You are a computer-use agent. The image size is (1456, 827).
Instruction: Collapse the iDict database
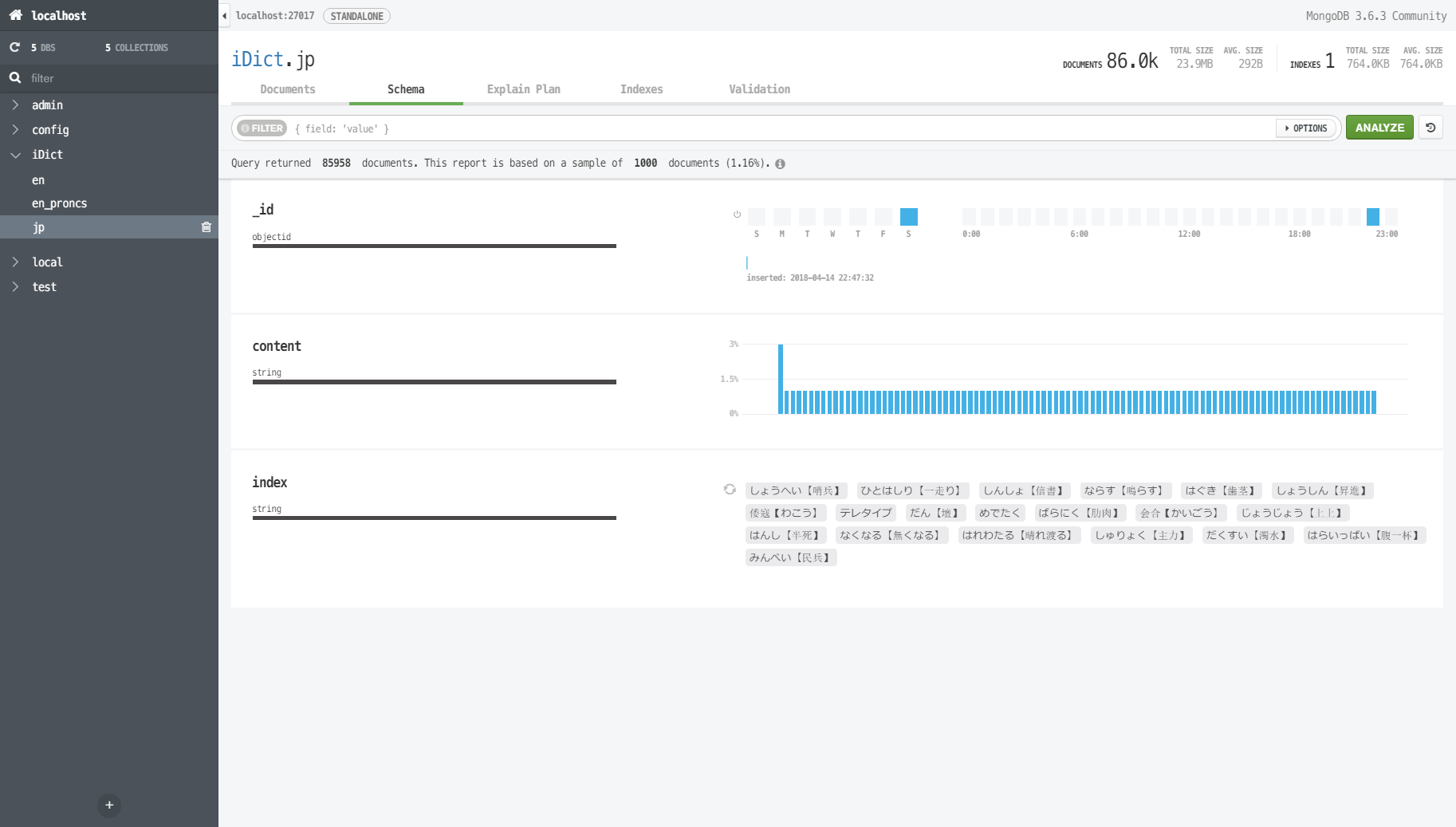tap(15, 155)
